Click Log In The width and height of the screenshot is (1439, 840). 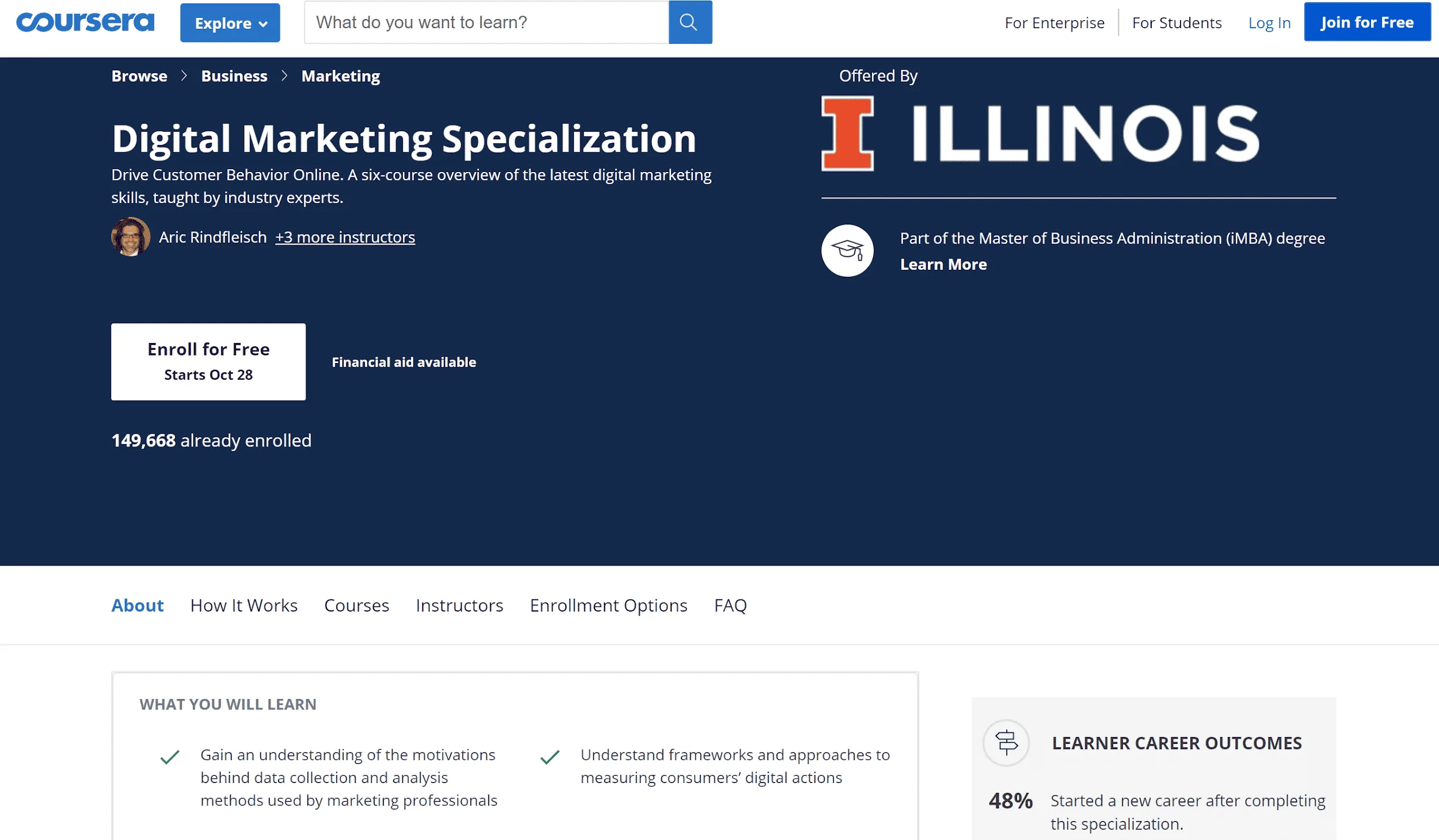tap(1269, 23)
